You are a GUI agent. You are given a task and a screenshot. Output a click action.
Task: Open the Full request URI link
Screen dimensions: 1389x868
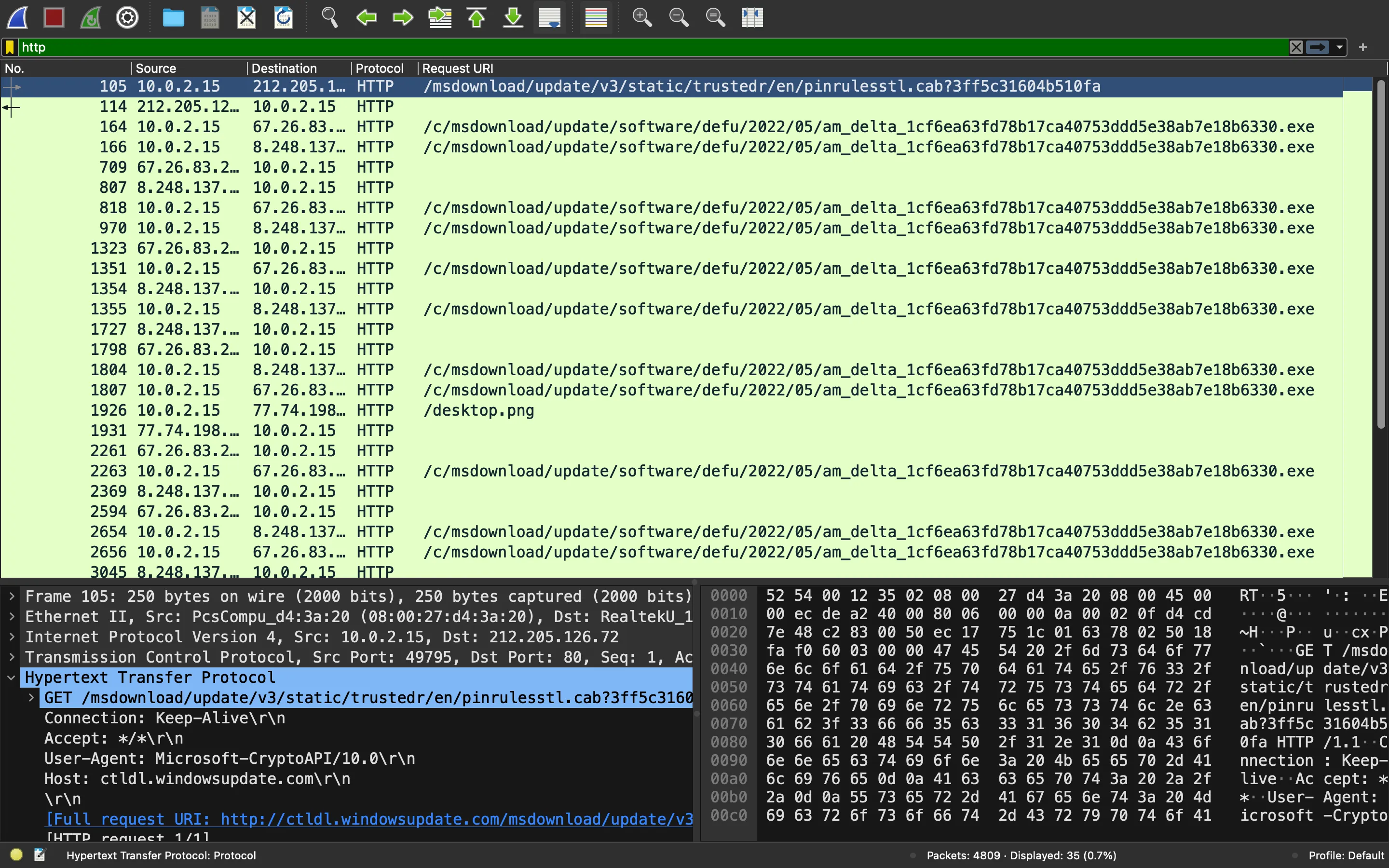pyautogui.click(x=369, y=819)
